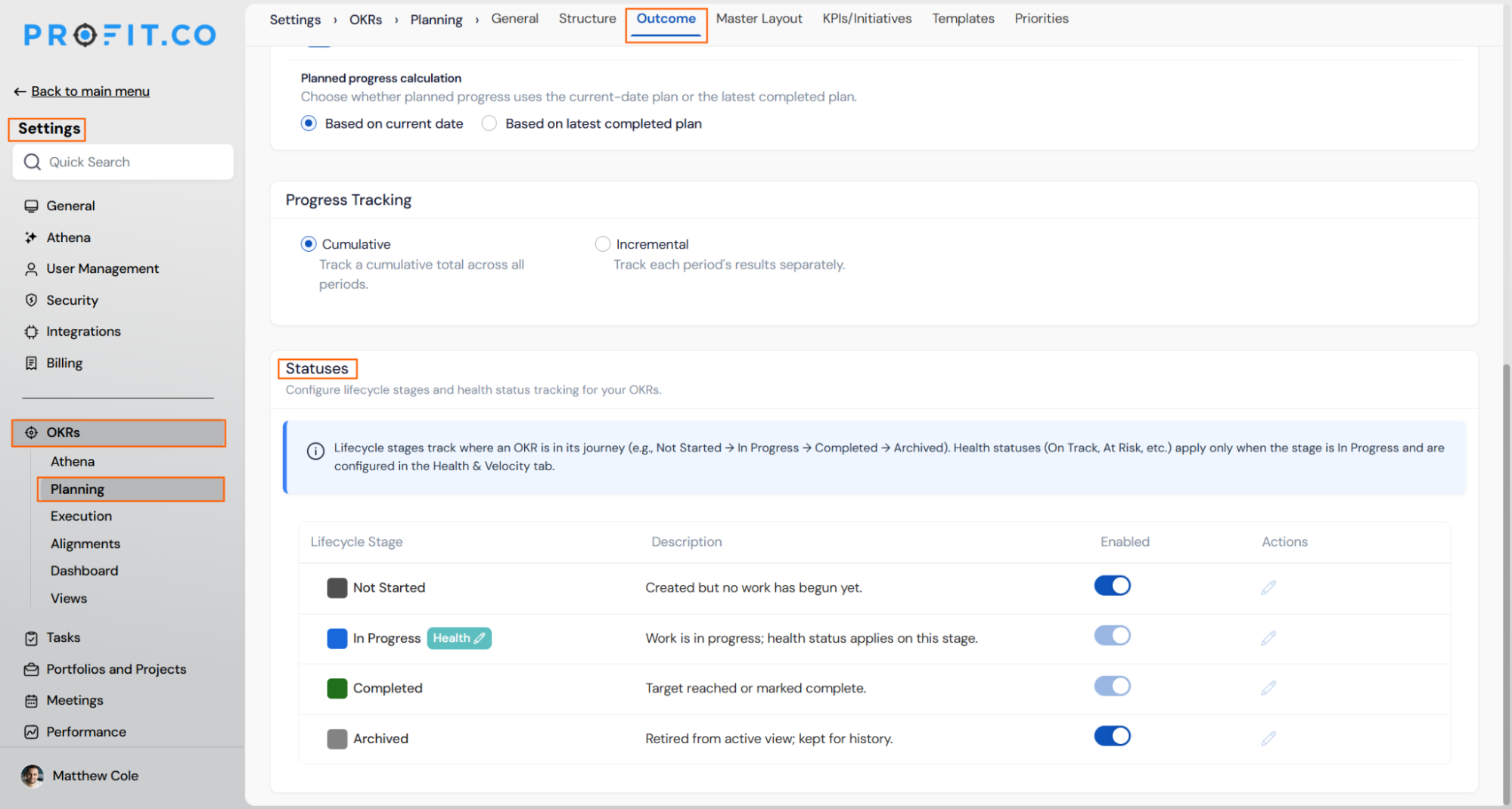Click the info icon in lifecycle notice

point(315,451)
